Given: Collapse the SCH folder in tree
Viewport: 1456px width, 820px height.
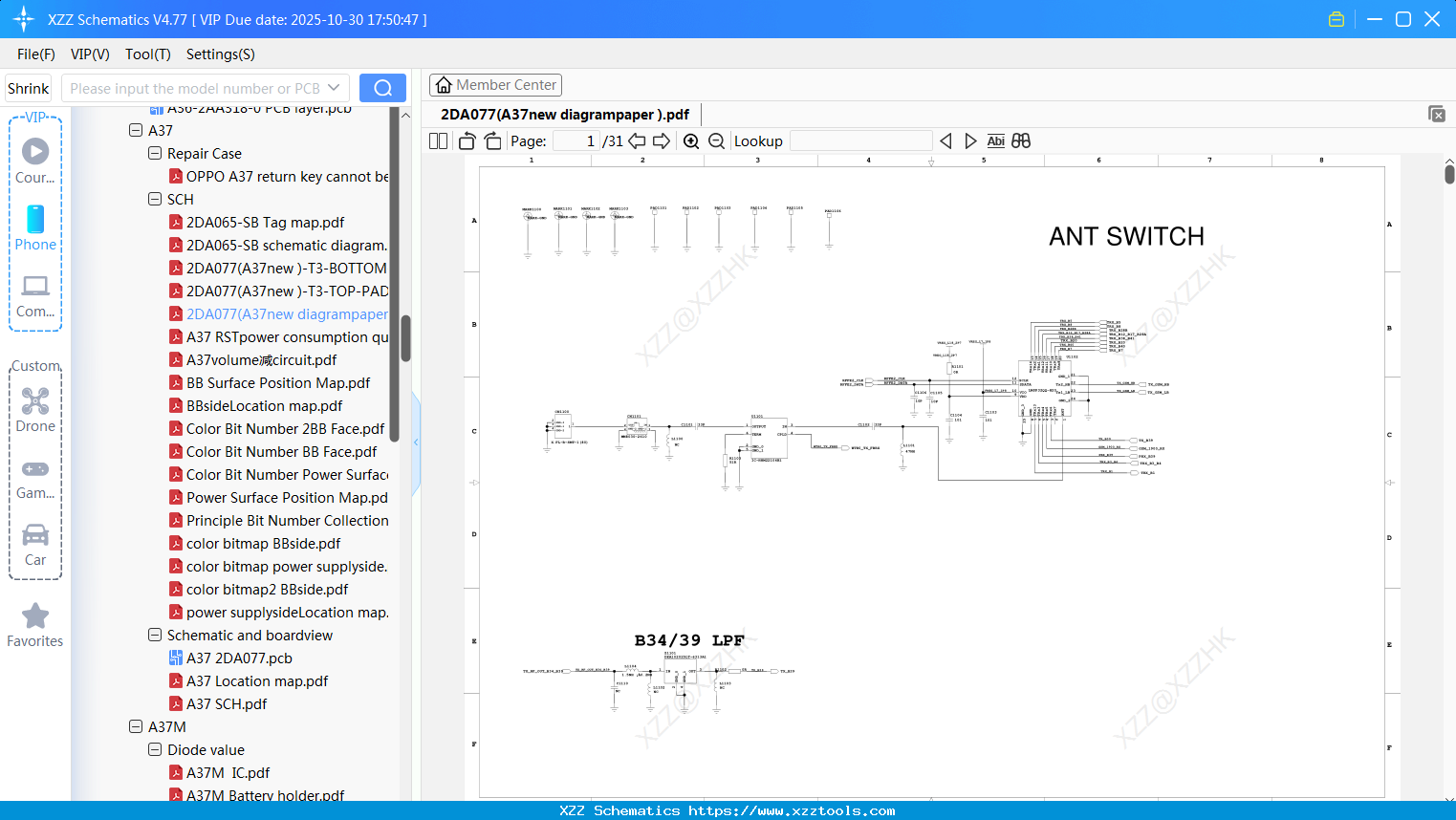Looking at the screenshot, I should 154,199.
